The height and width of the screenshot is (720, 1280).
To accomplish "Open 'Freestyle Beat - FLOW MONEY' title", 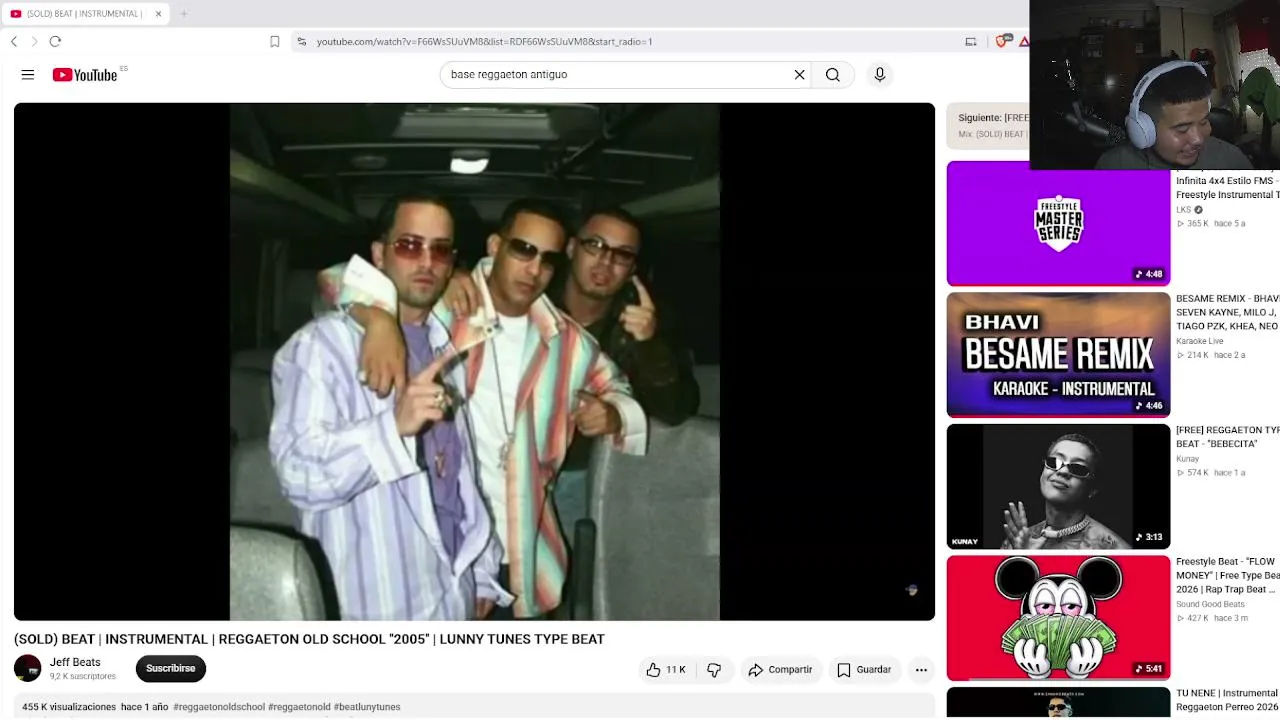I will [1227, 575].
